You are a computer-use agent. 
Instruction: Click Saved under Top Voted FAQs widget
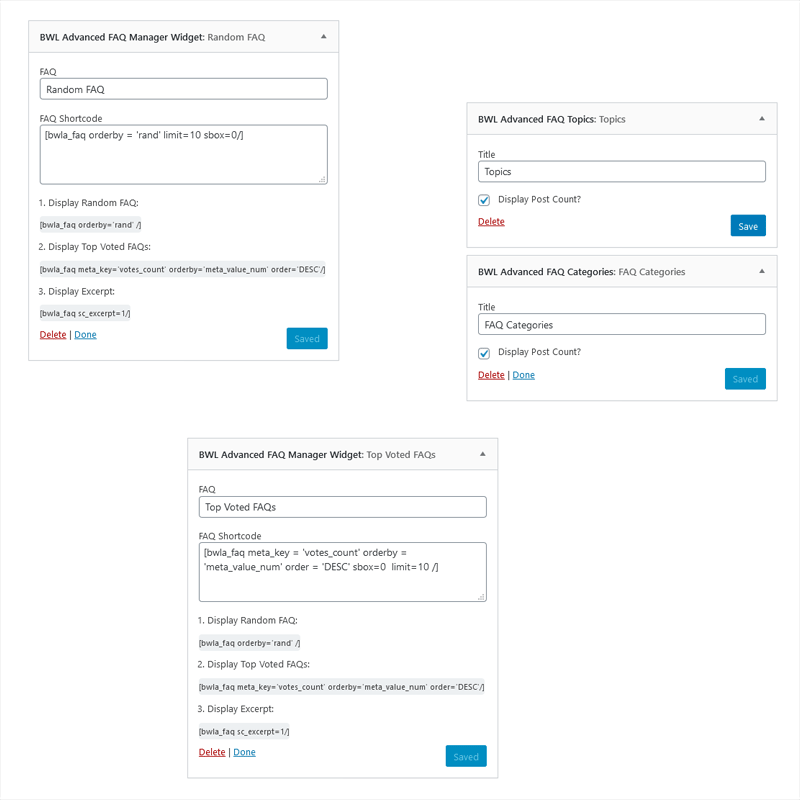click(466, 756)
